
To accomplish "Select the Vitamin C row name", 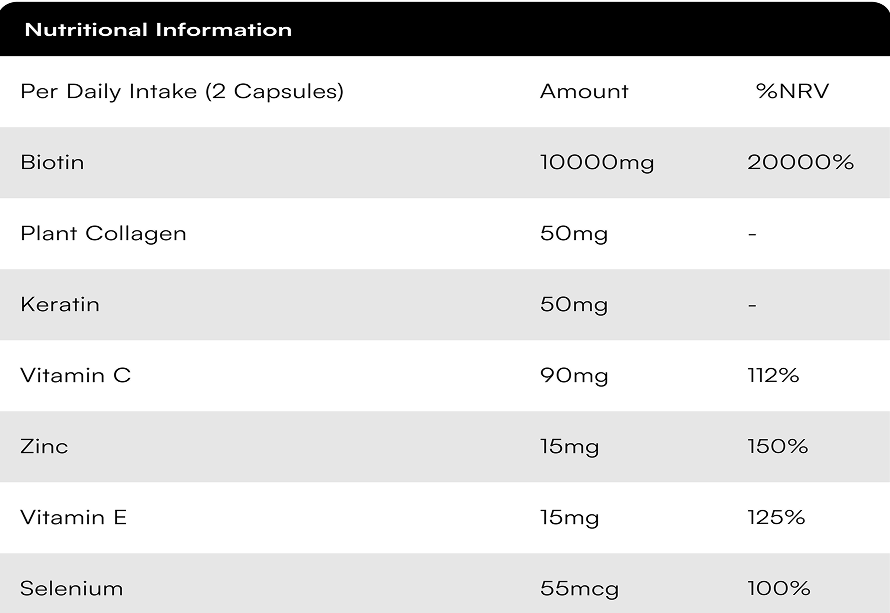I will coord(75,375).
